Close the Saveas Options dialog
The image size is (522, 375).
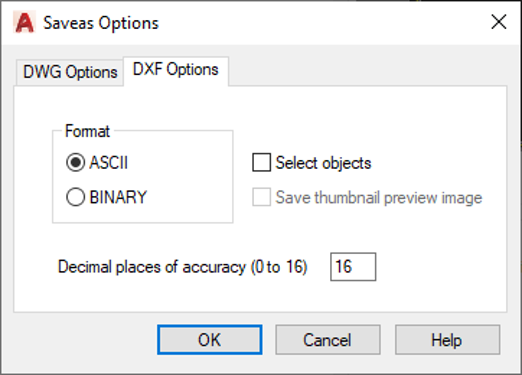(499, 22)
